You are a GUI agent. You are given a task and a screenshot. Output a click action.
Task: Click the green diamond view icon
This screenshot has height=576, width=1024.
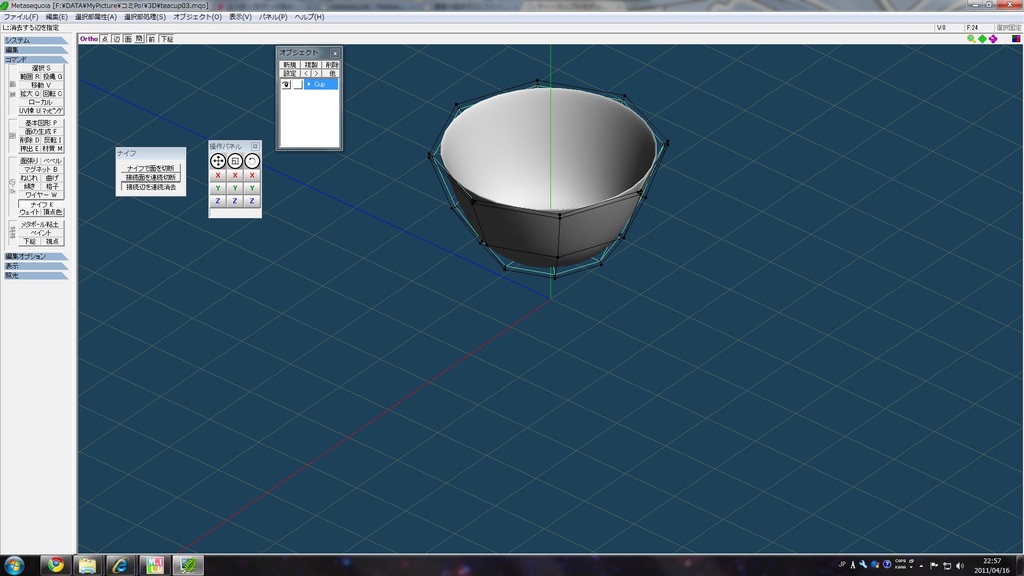click(982, 39)
